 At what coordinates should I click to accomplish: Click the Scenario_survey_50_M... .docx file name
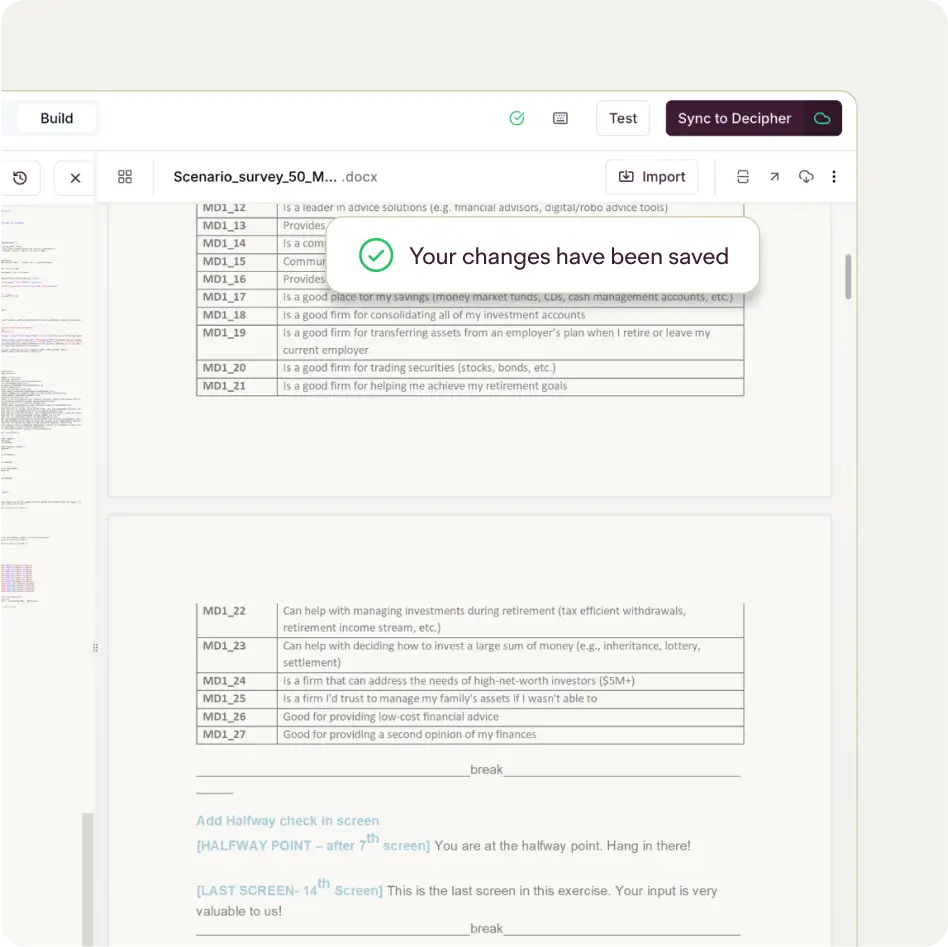(275, 177)
